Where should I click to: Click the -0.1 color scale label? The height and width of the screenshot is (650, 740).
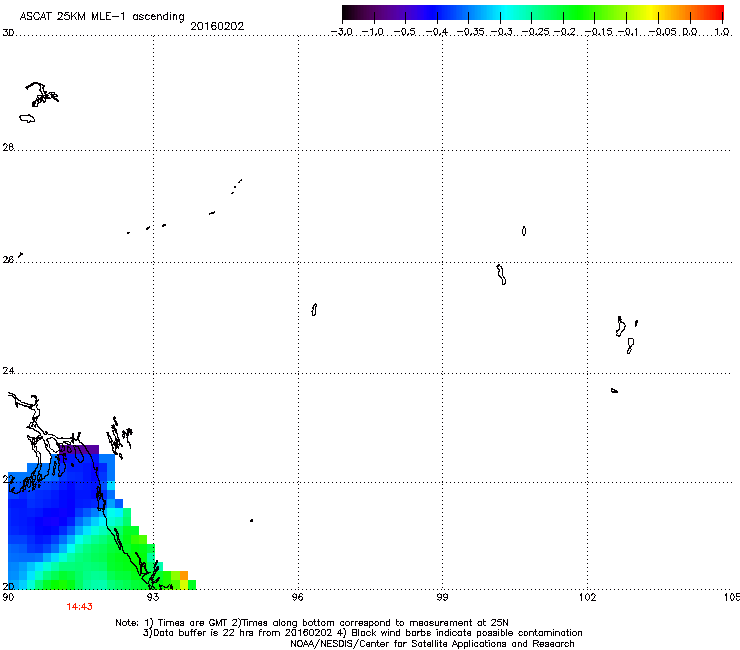[628, 32]
